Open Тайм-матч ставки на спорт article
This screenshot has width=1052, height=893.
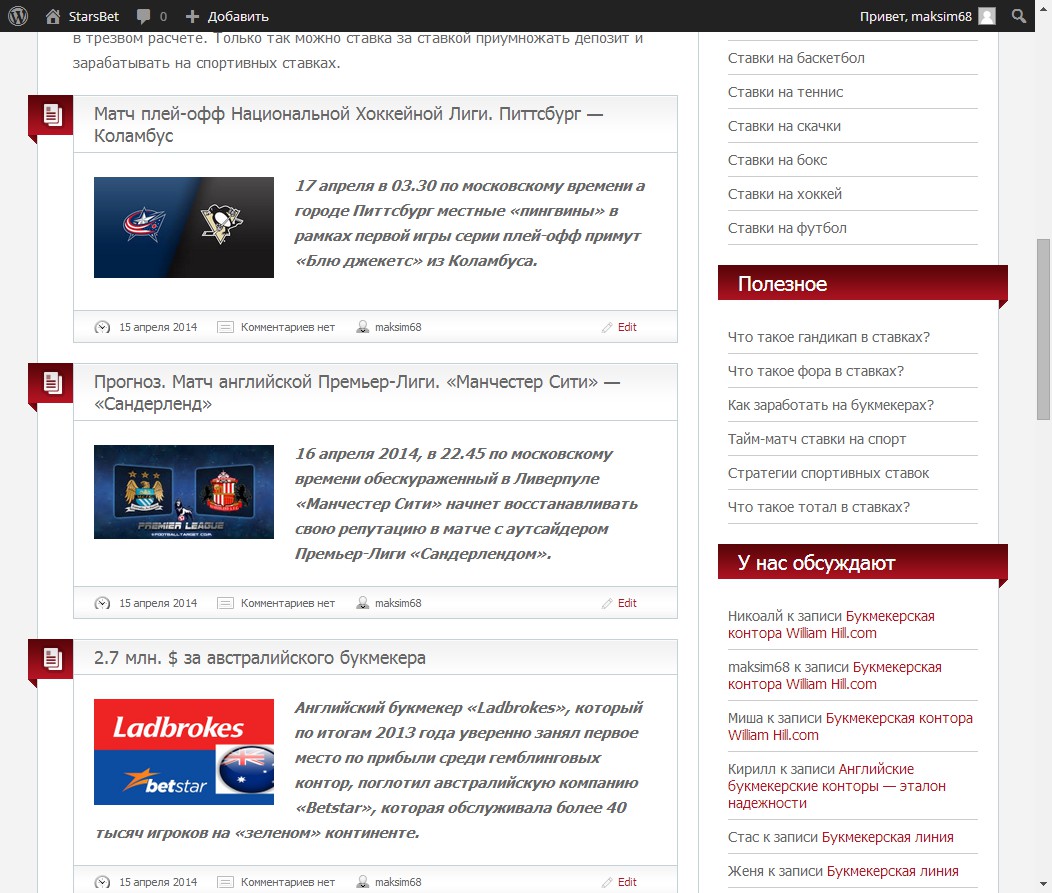(817, 439)
